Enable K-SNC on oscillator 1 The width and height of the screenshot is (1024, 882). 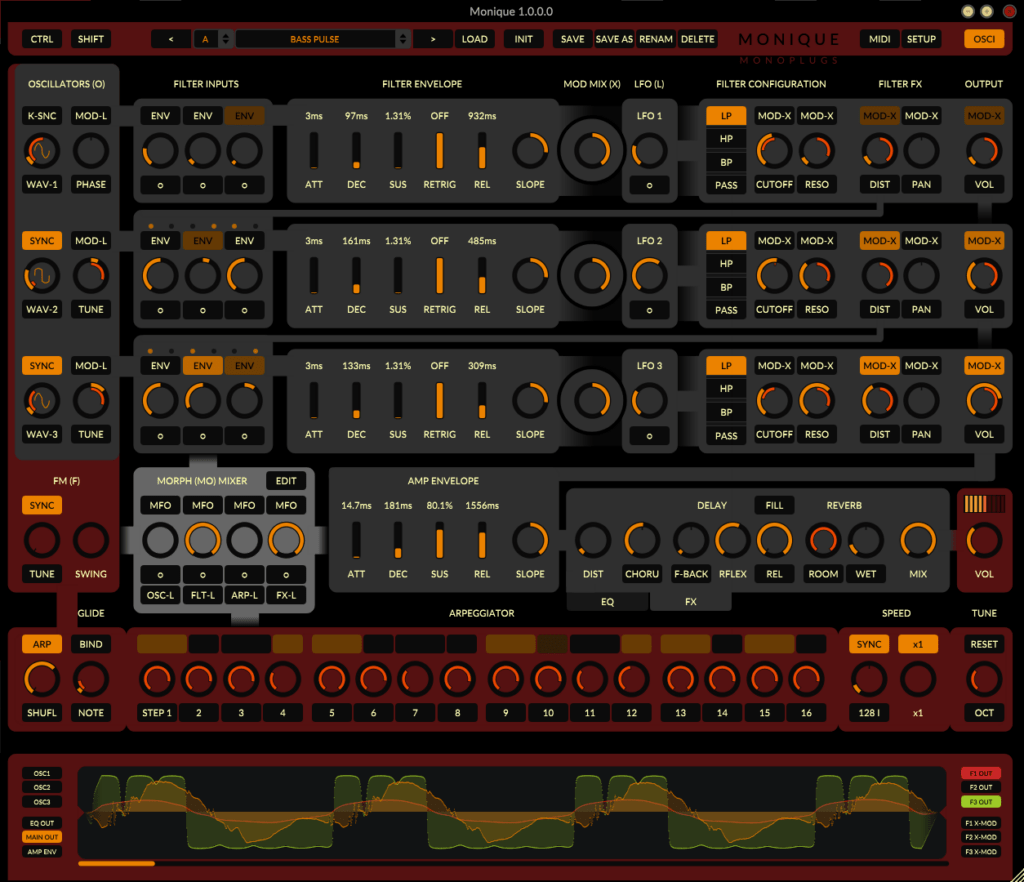tap(40, 115)
